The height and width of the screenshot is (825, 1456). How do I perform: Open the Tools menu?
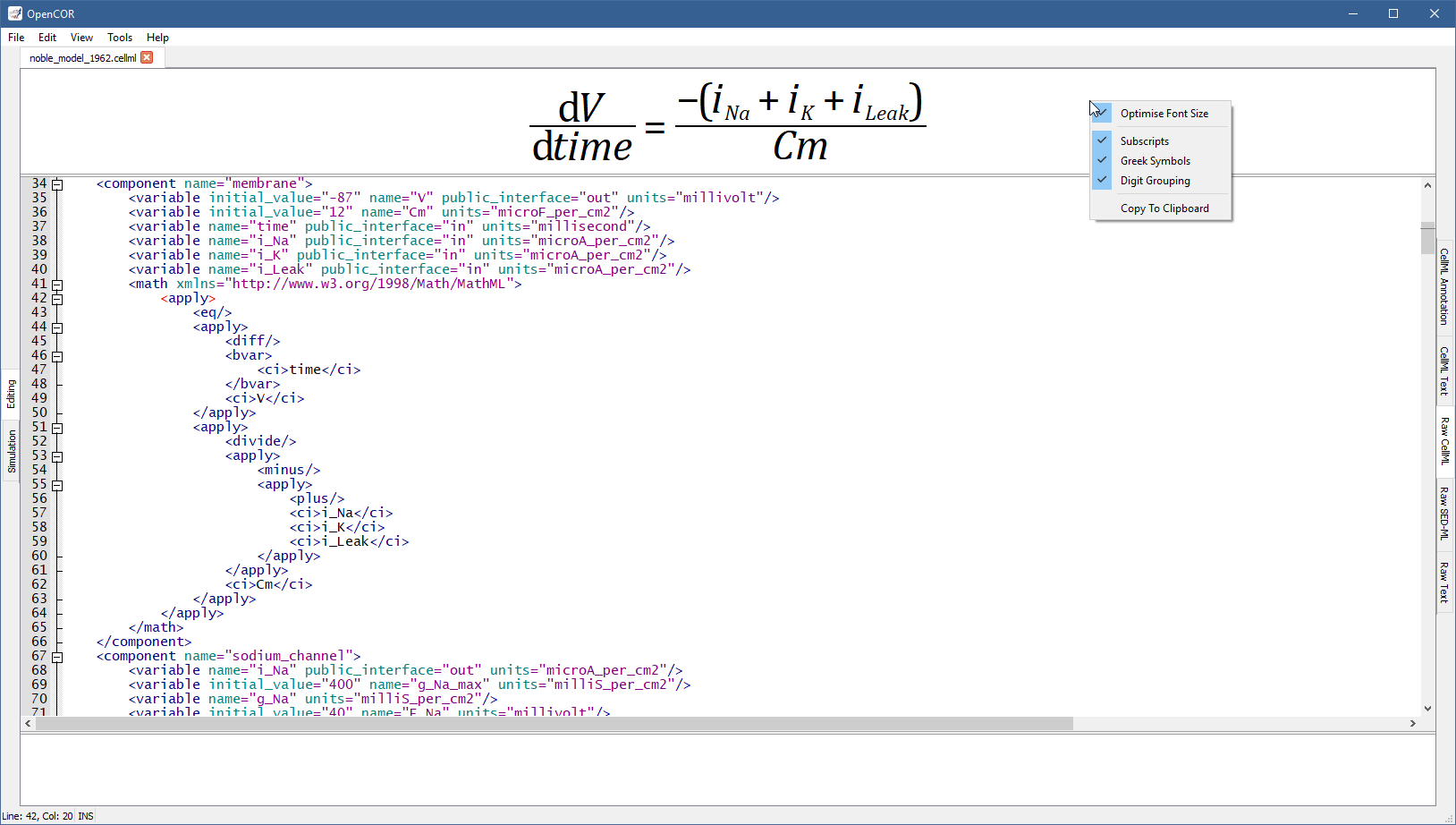click(x=119, y=38)
